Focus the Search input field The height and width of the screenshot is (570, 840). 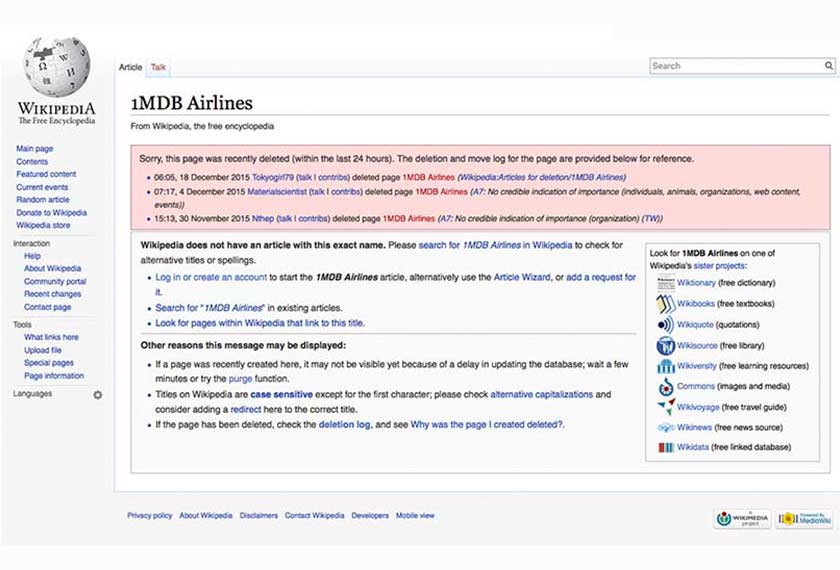(x=737, y=66)
